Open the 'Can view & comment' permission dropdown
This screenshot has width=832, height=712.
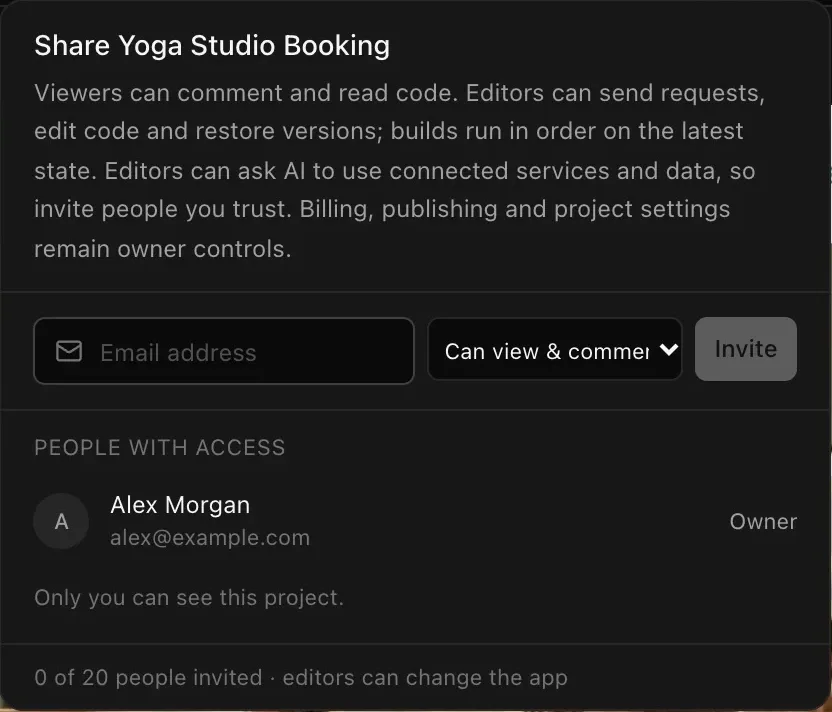[554, 350]
